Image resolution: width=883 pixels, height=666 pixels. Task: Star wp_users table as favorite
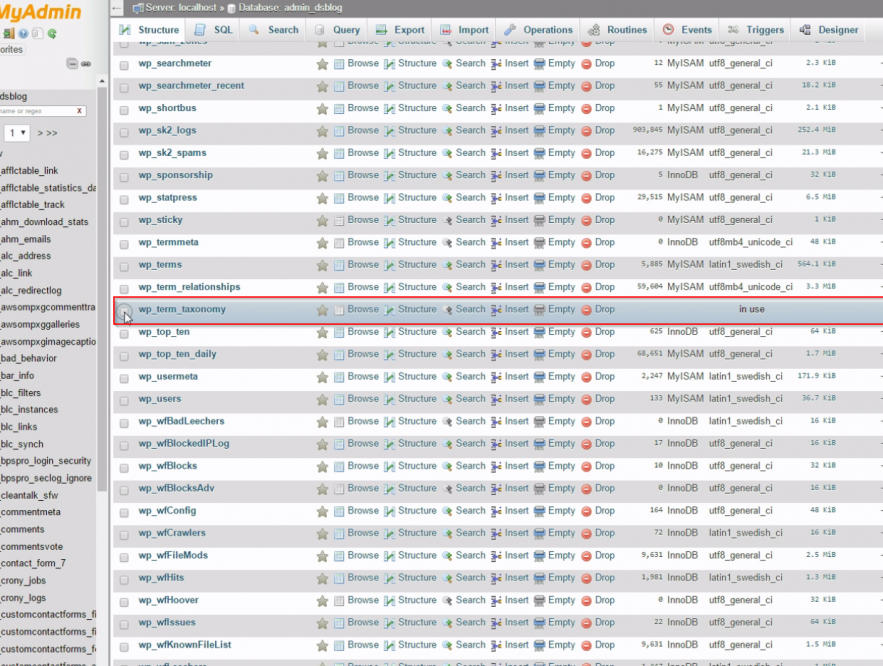(x=322, y=400)
